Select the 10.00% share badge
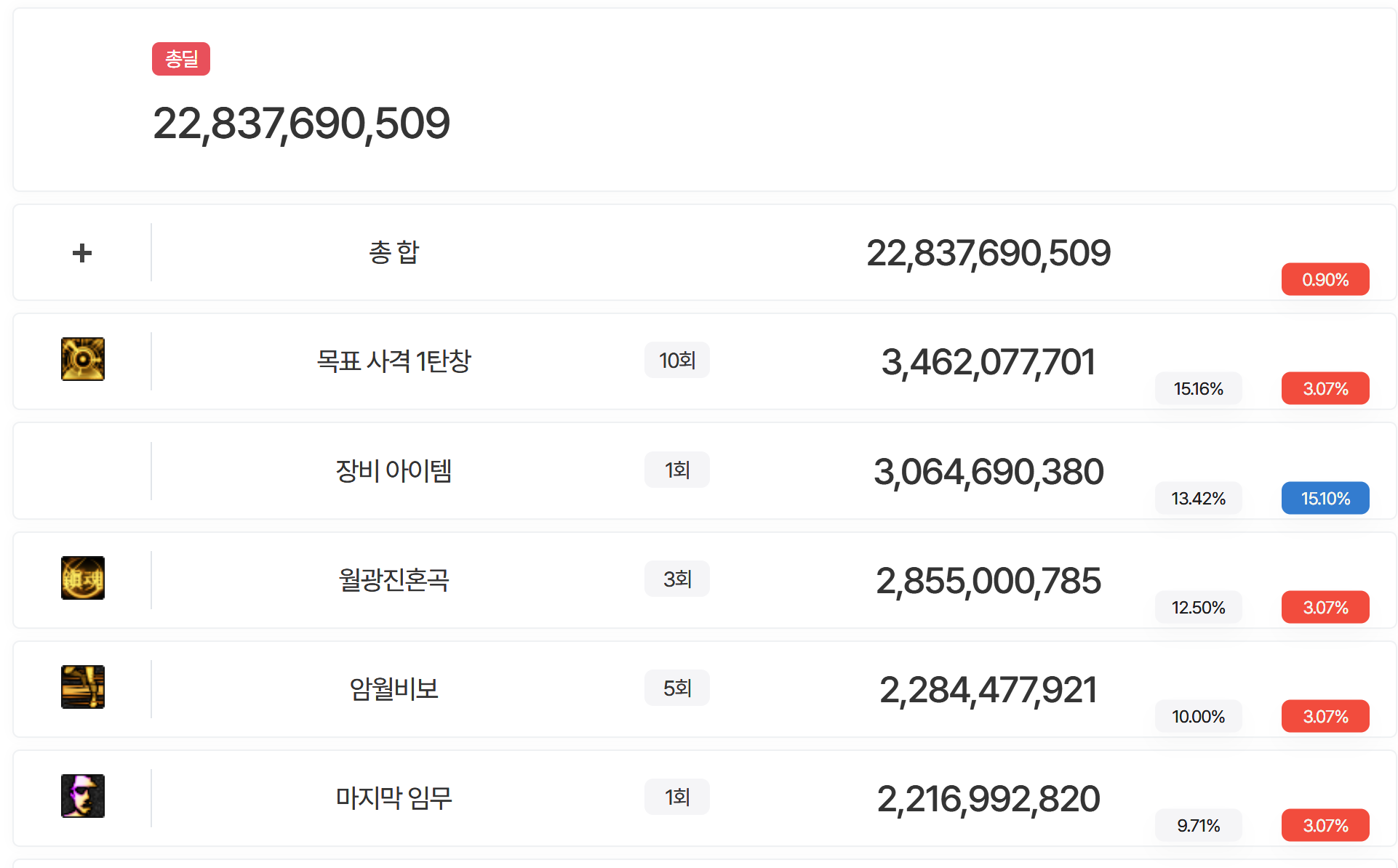1398x868 pixels. point(1199,717)
